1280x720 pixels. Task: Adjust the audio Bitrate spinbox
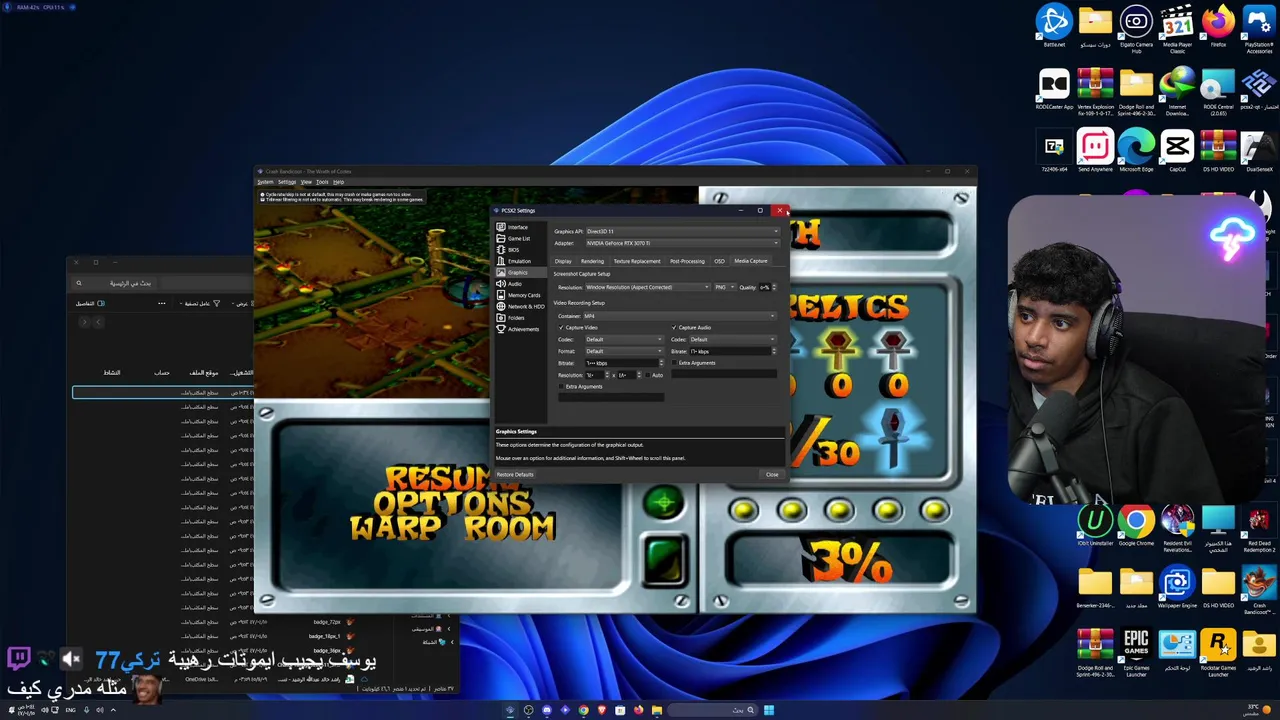tap(733, 351)
